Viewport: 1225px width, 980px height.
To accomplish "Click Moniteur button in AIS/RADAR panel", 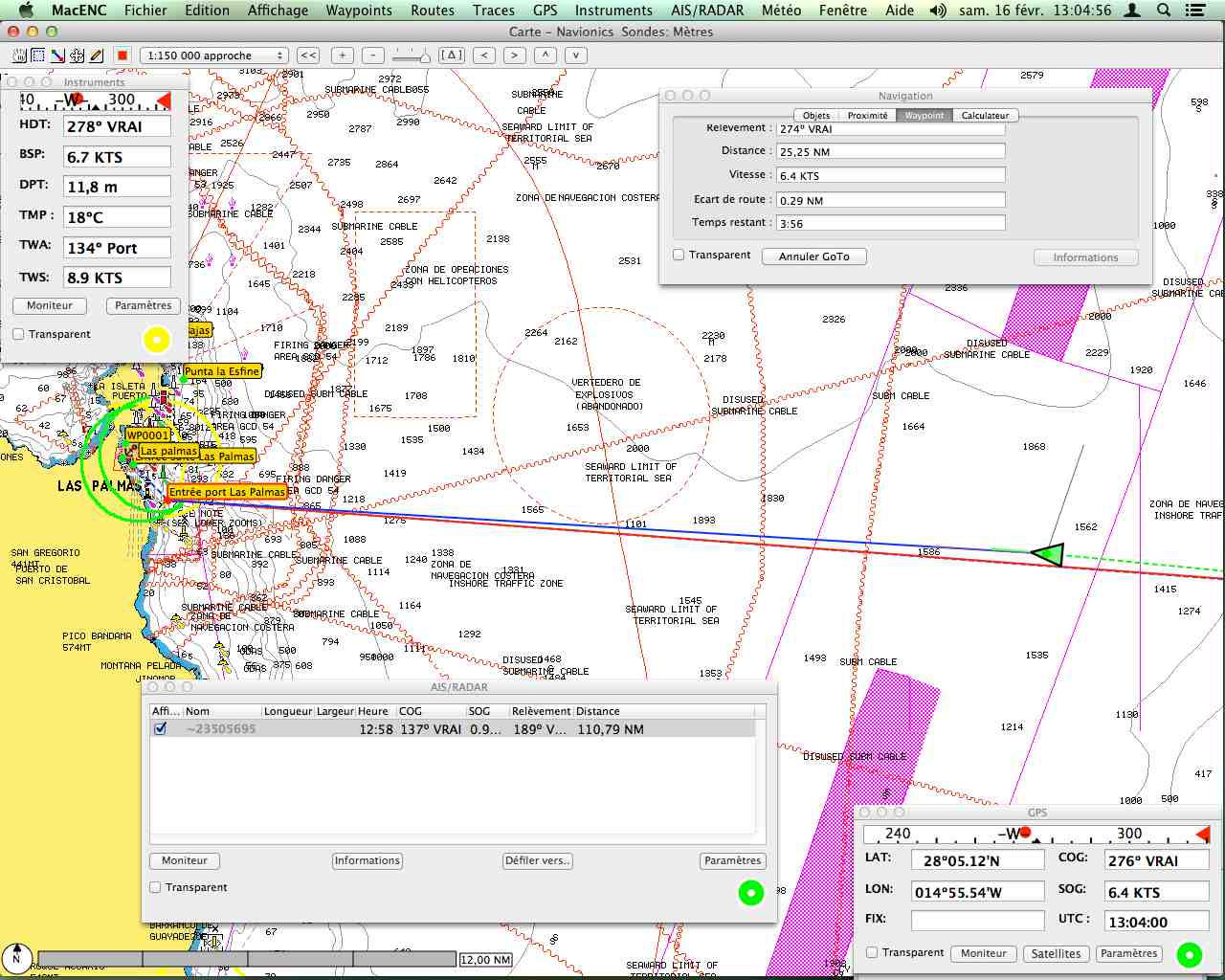I will [185, 860].
